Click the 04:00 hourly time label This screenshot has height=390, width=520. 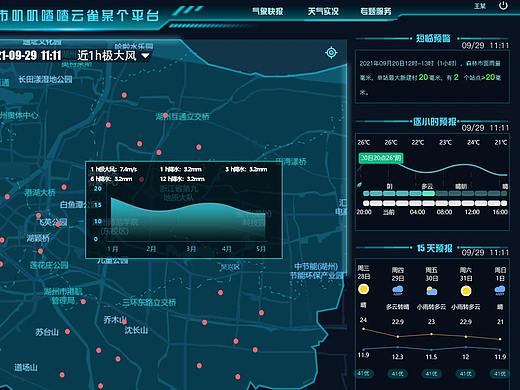pos(417,212)
